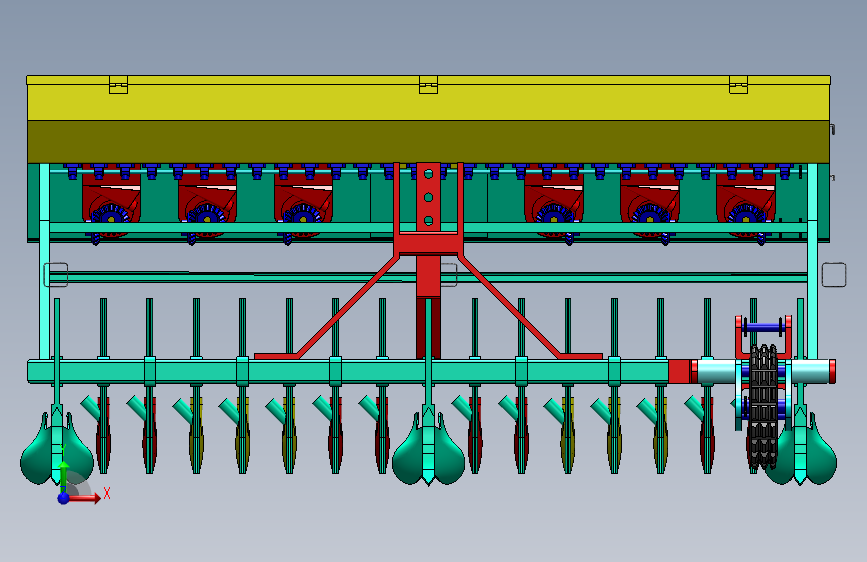Click the blue origin ball of the triad
The image size is (867, 562).
(64, 498)
